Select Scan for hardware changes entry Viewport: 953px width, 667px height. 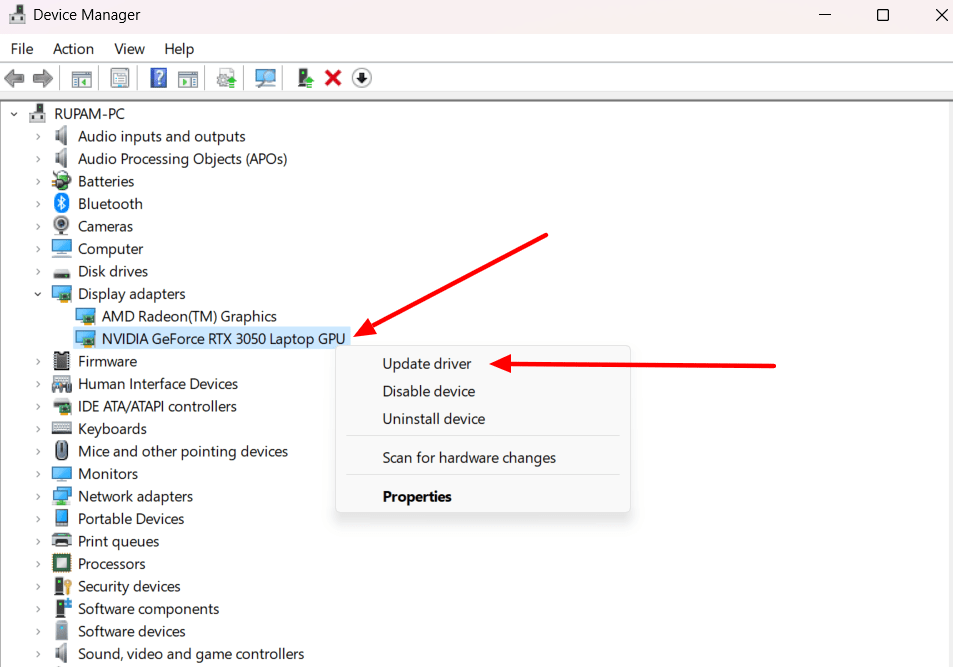click(469, 457)
